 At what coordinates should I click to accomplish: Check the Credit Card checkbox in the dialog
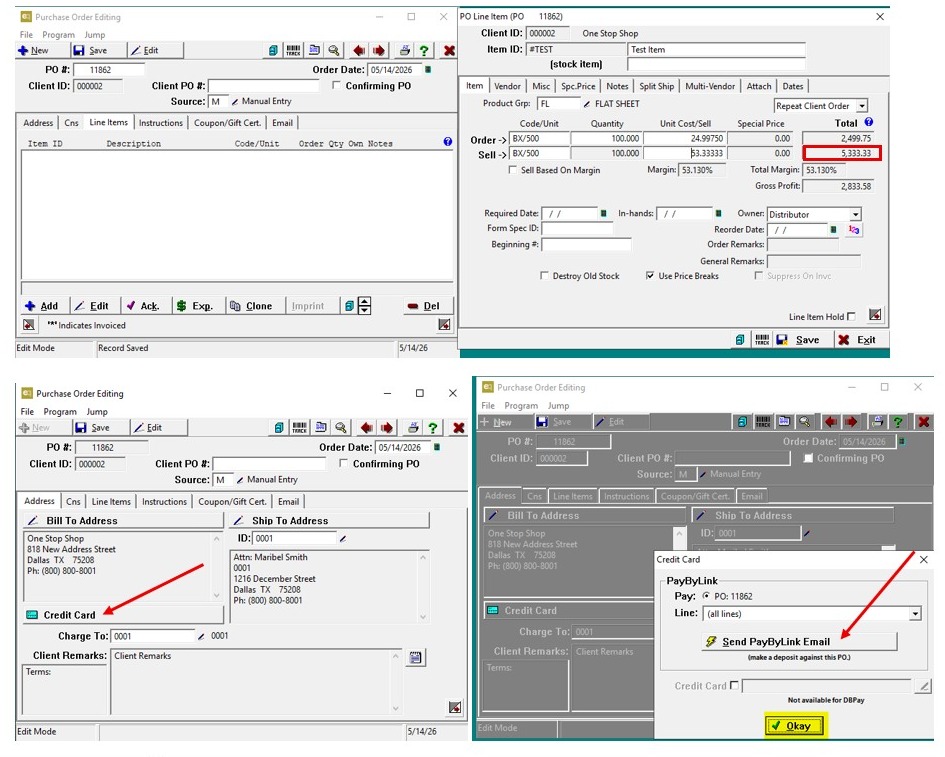click(x=734, y=685)
